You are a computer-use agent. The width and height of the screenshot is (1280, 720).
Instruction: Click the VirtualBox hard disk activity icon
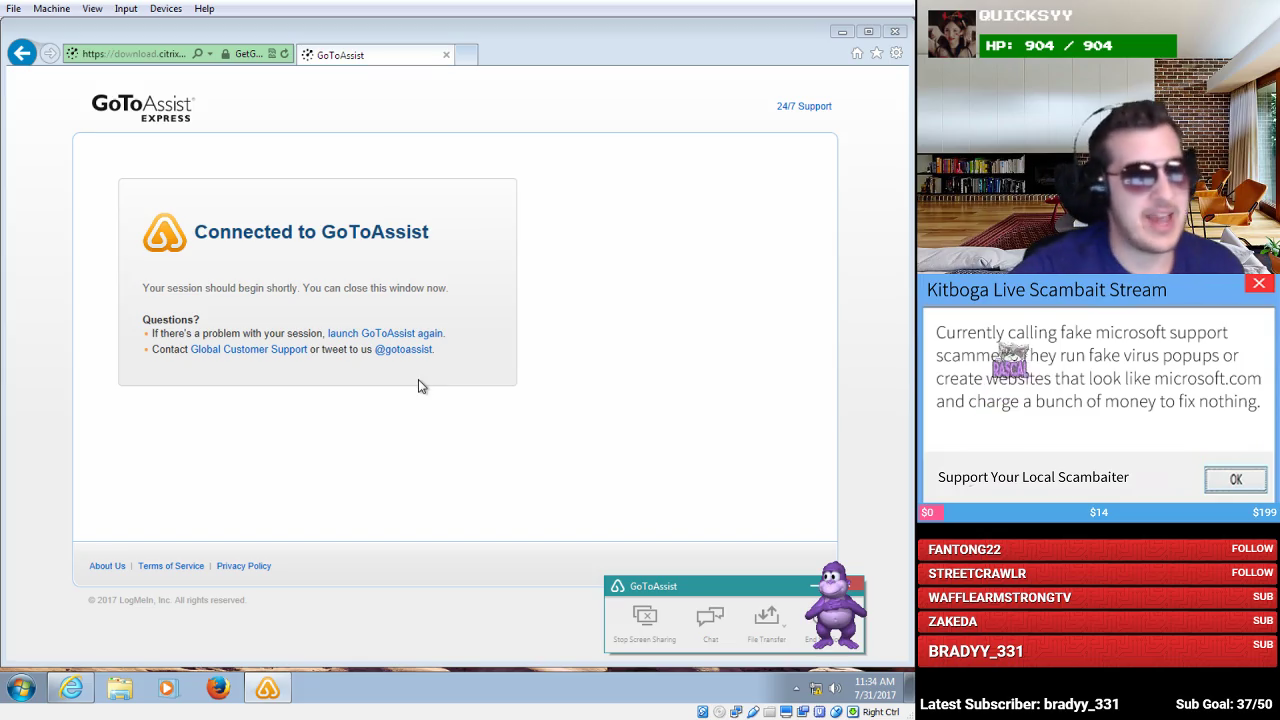coord(702,712)
